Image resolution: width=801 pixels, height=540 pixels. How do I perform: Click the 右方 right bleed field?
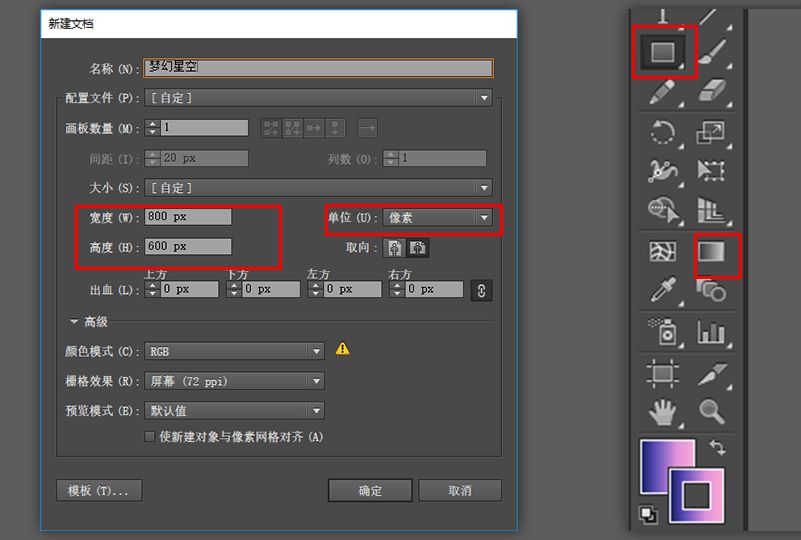pos(434,289)
